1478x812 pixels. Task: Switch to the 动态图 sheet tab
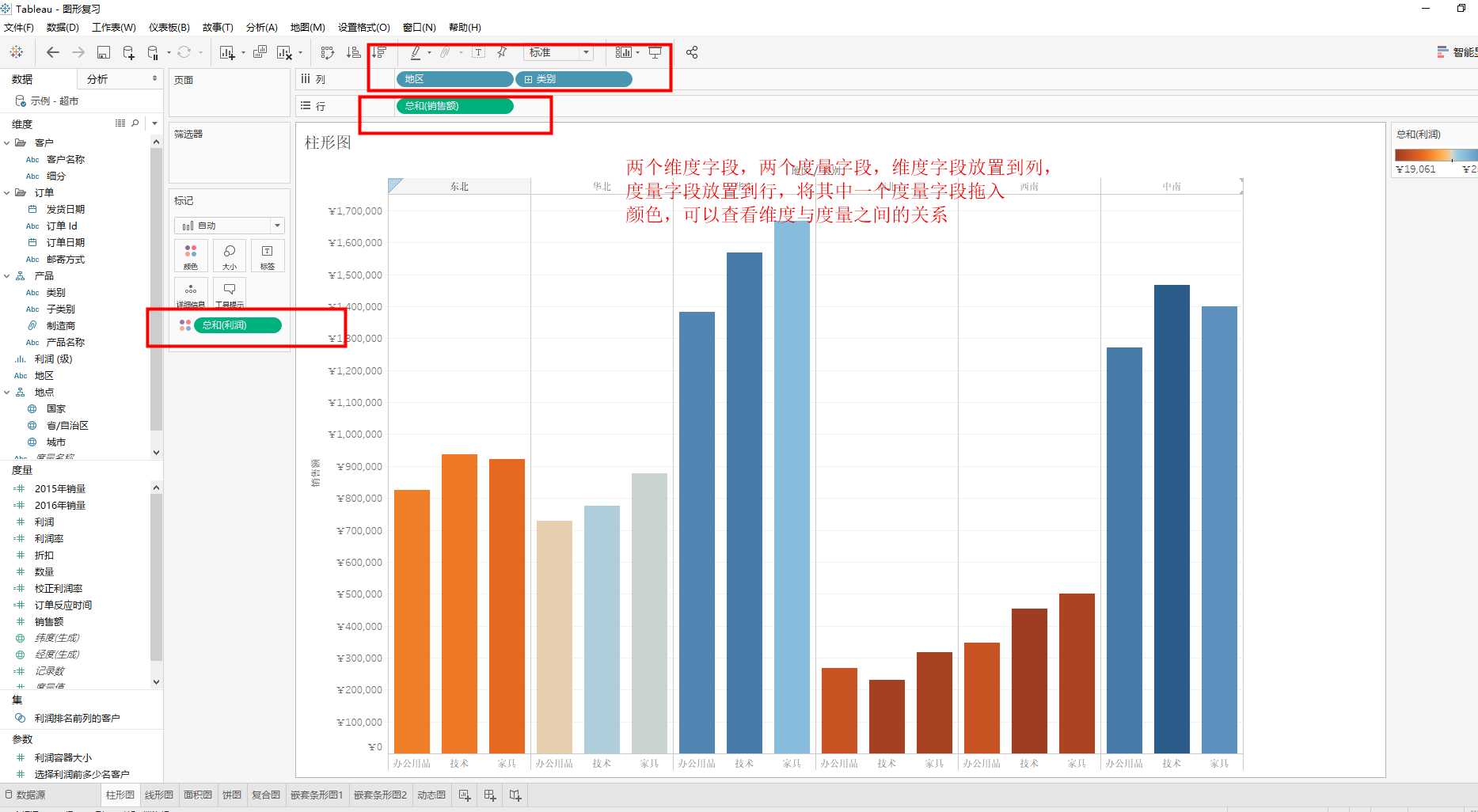click(431, 795)
